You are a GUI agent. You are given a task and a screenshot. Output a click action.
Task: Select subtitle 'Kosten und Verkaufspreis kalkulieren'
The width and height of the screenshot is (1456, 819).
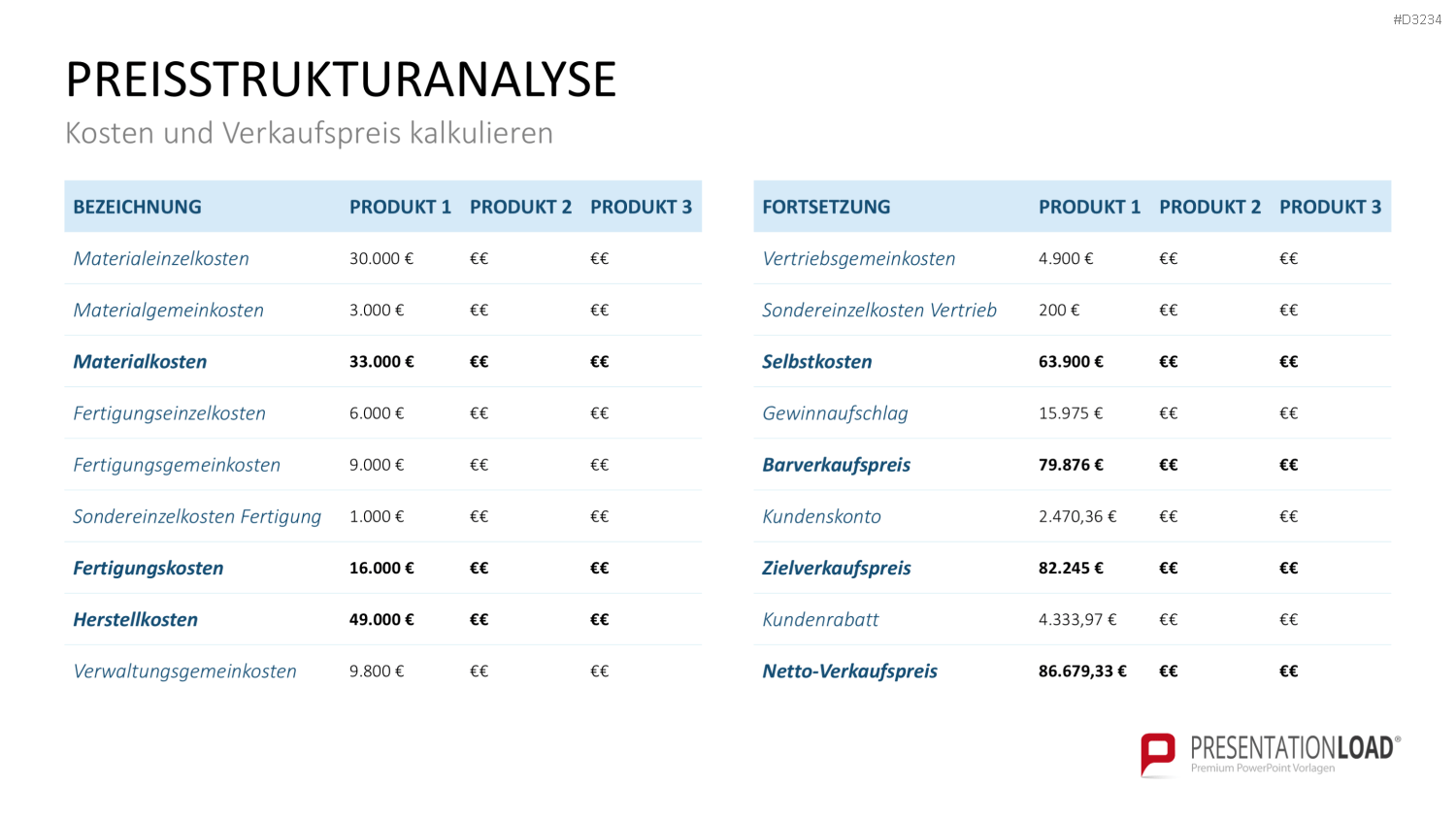click(x=309, y=133)
